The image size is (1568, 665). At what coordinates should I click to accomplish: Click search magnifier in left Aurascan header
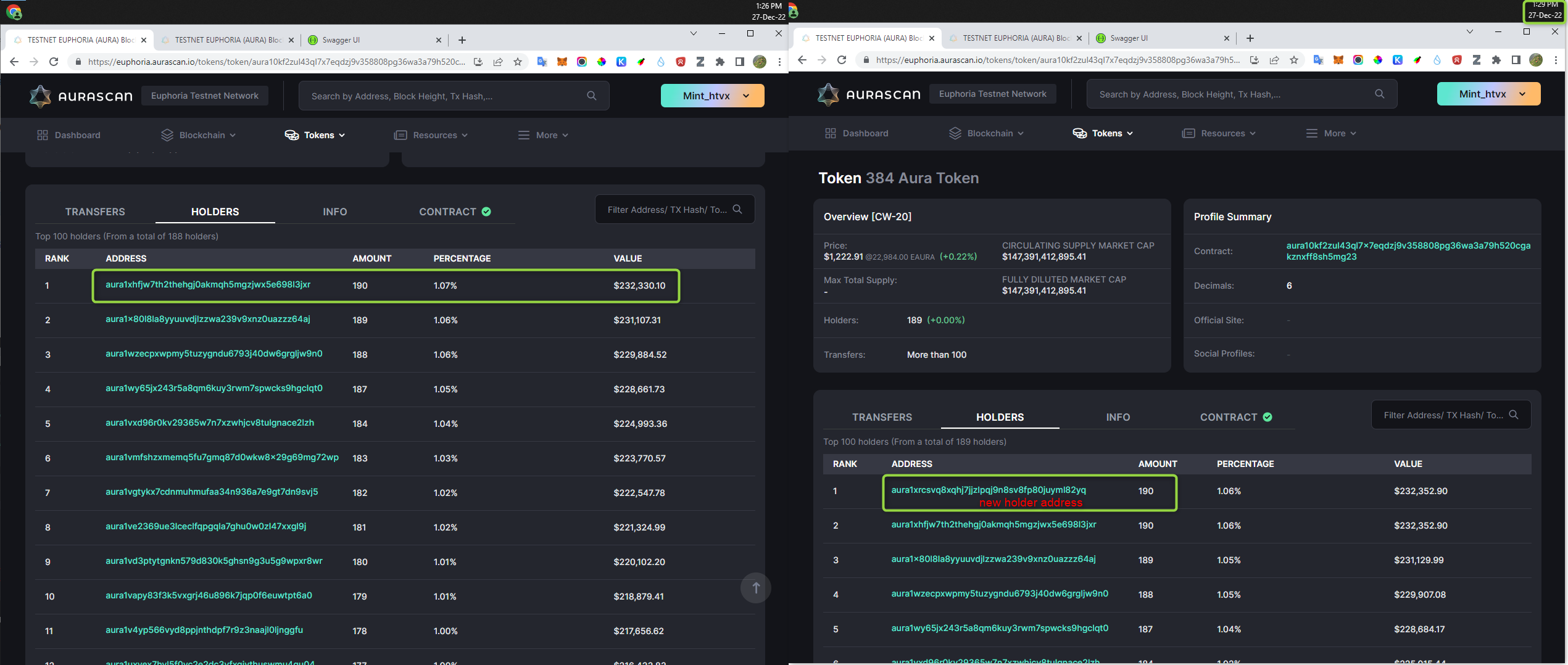tap(592, 96)
